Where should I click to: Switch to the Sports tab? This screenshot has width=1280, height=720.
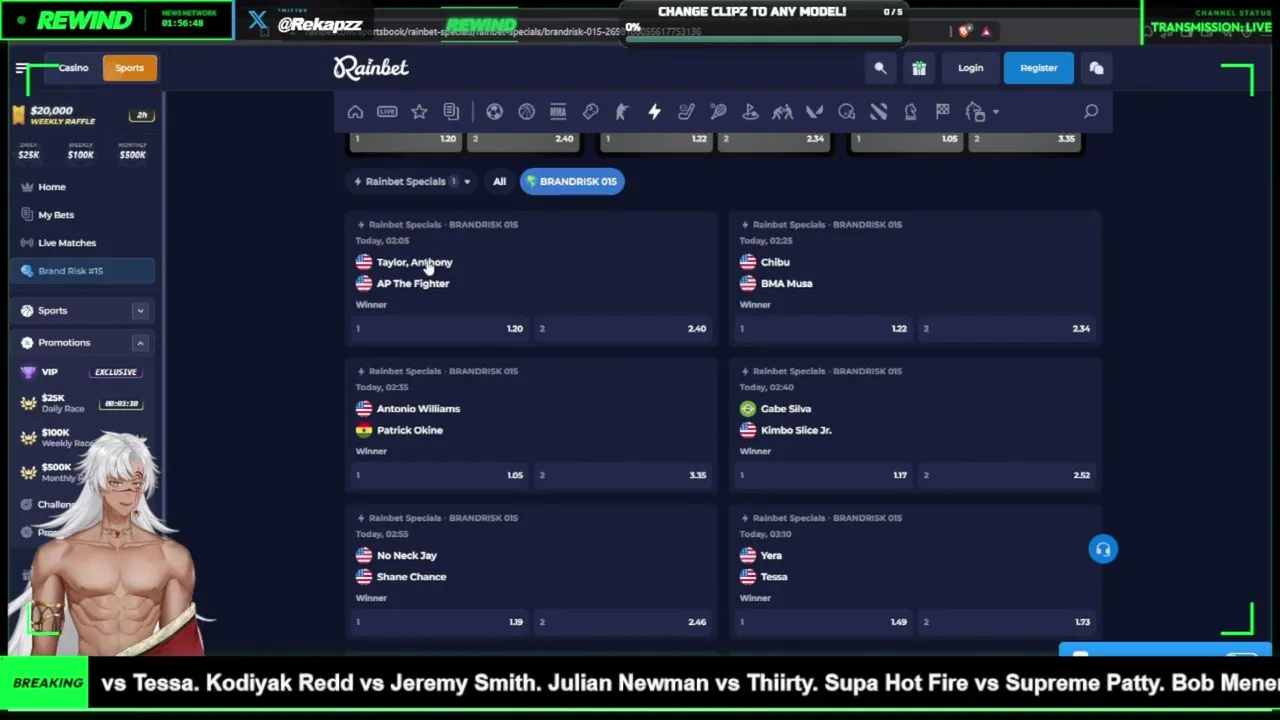pos(129,68)
